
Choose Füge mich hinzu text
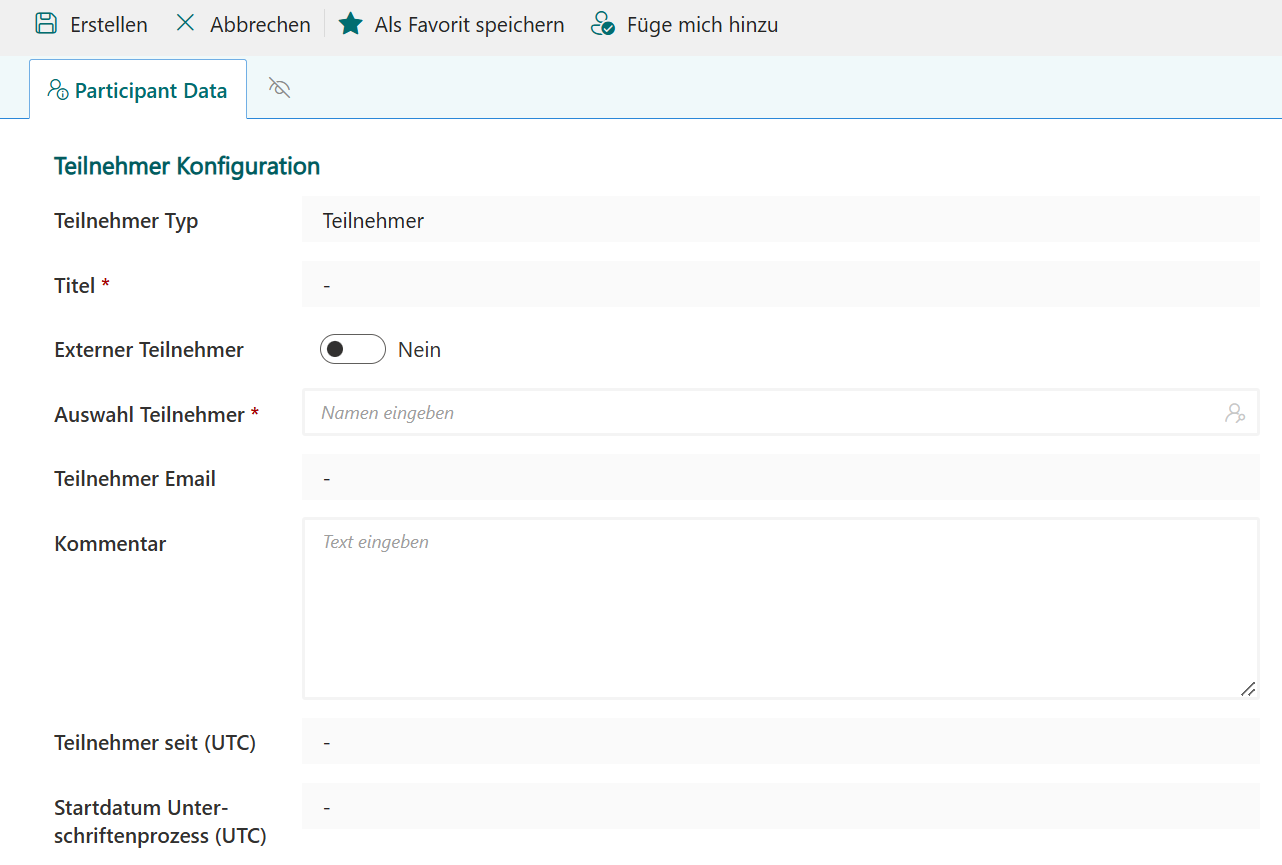702,25
